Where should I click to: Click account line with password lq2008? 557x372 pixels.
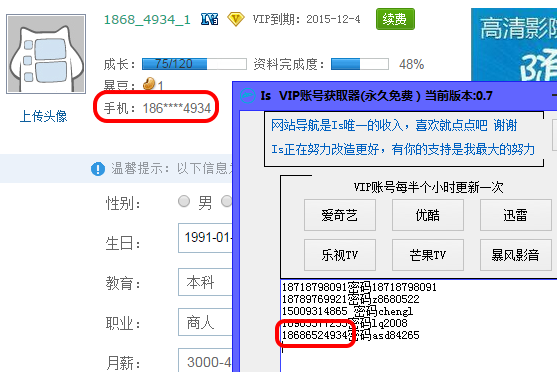[x=345, y=323]
